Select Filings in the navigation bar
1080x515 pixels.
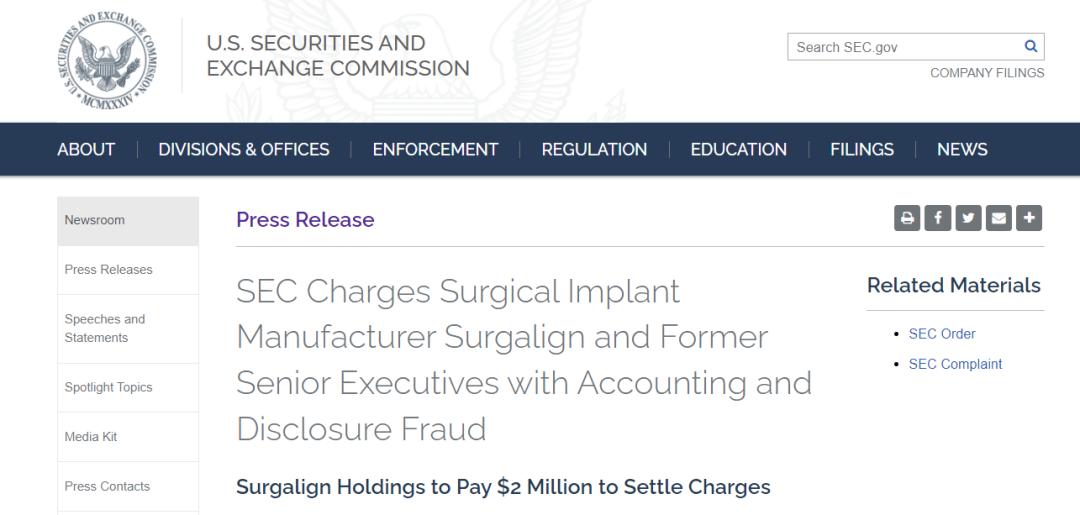pyautogui.click(x=861, y=150)
